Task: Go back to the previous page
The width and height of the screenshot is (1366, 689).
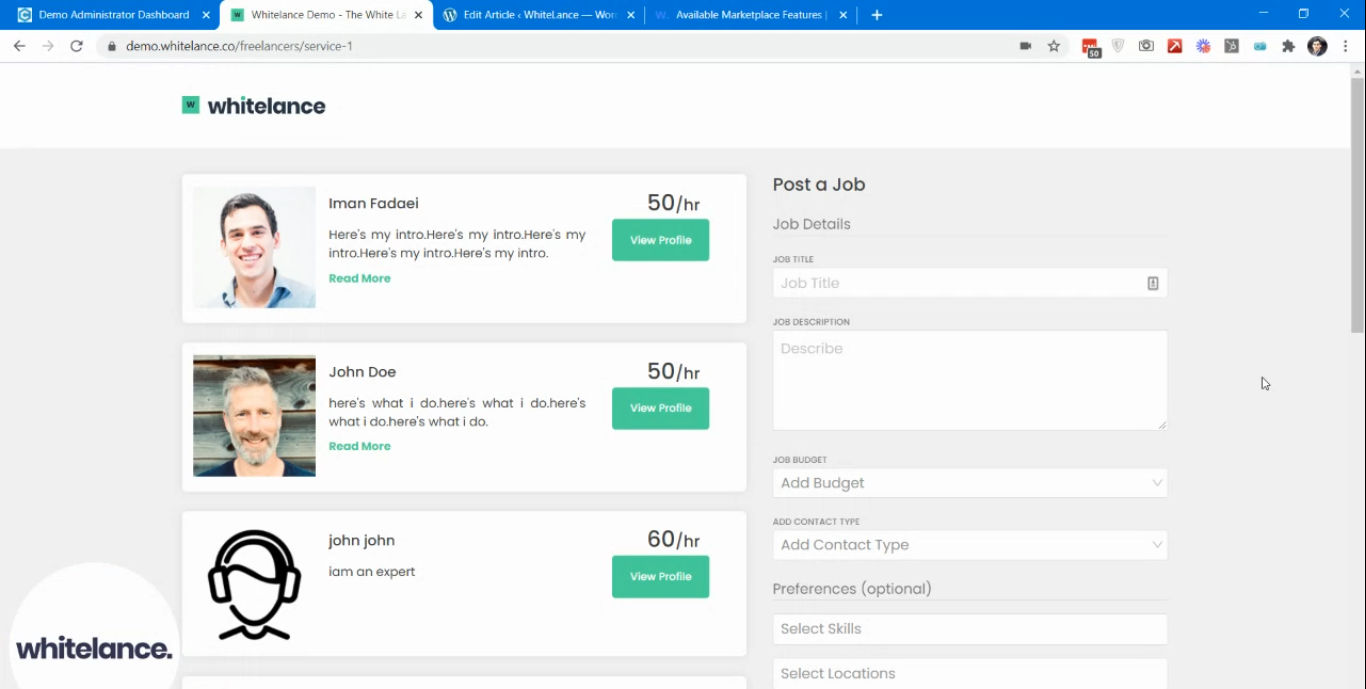Action: (19, 46)
